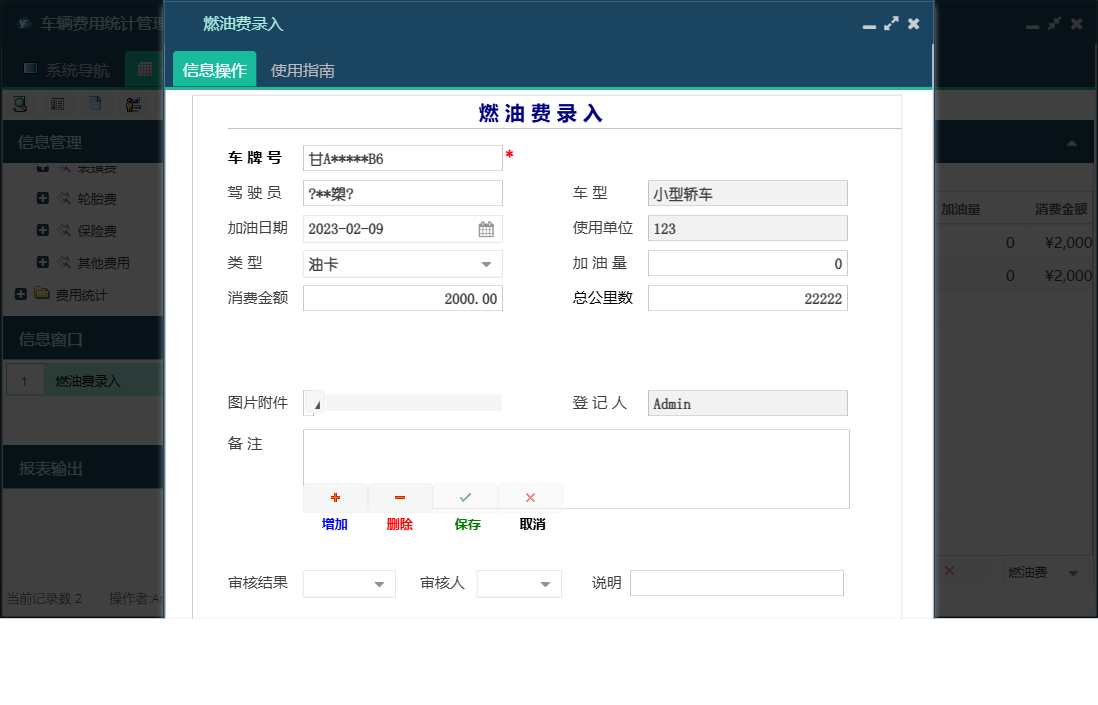Click the green checkmark 保存 icon

point(465,497)
